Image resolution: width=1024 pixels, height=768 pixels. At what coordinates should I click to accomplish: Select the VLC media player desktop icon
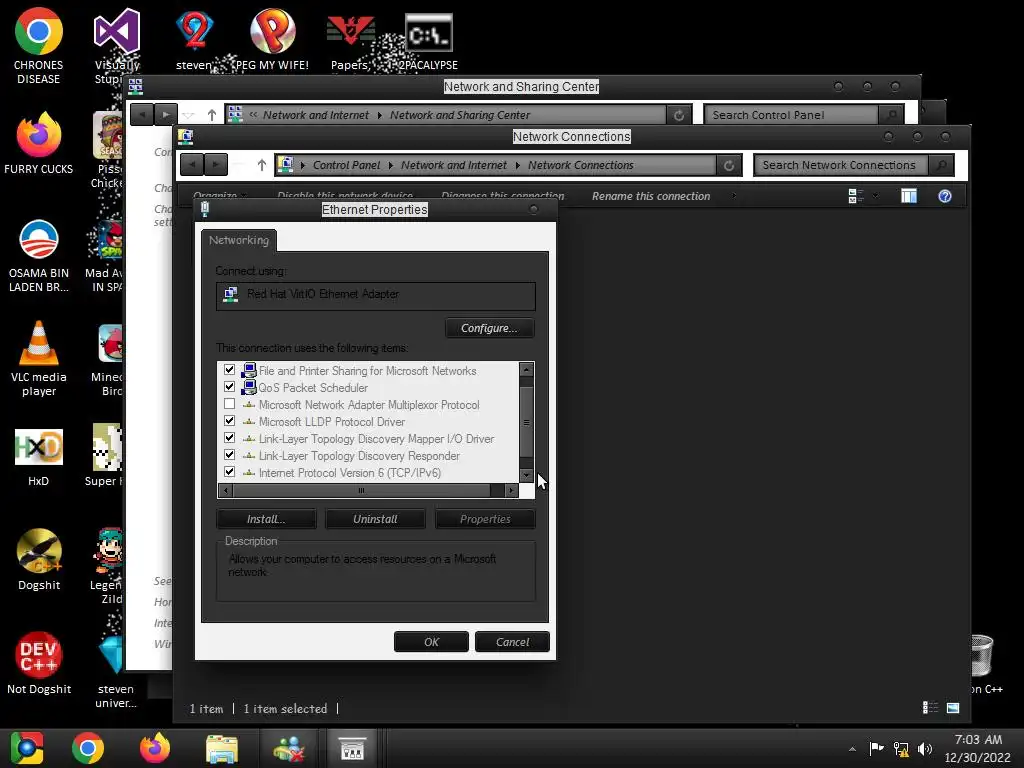coord(39,358)
